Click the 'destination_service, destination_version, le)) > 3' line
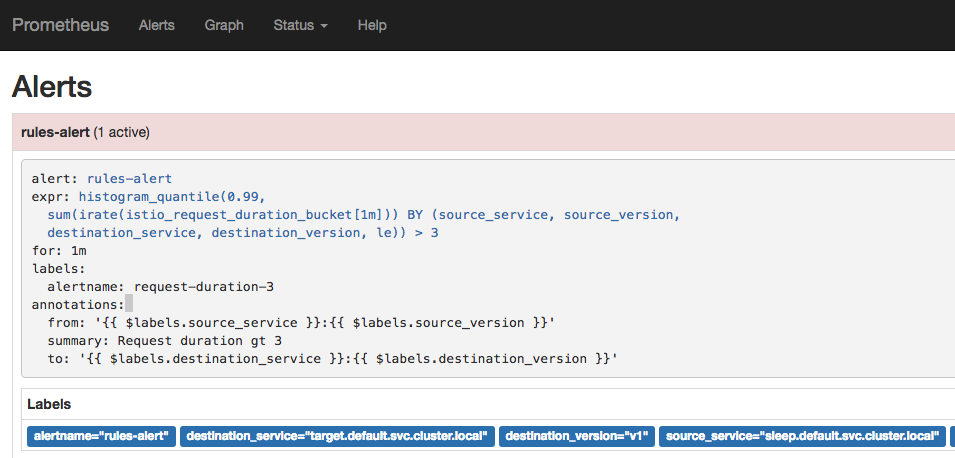The height and width of the screenshot is (458, 955). coord(243,233)
